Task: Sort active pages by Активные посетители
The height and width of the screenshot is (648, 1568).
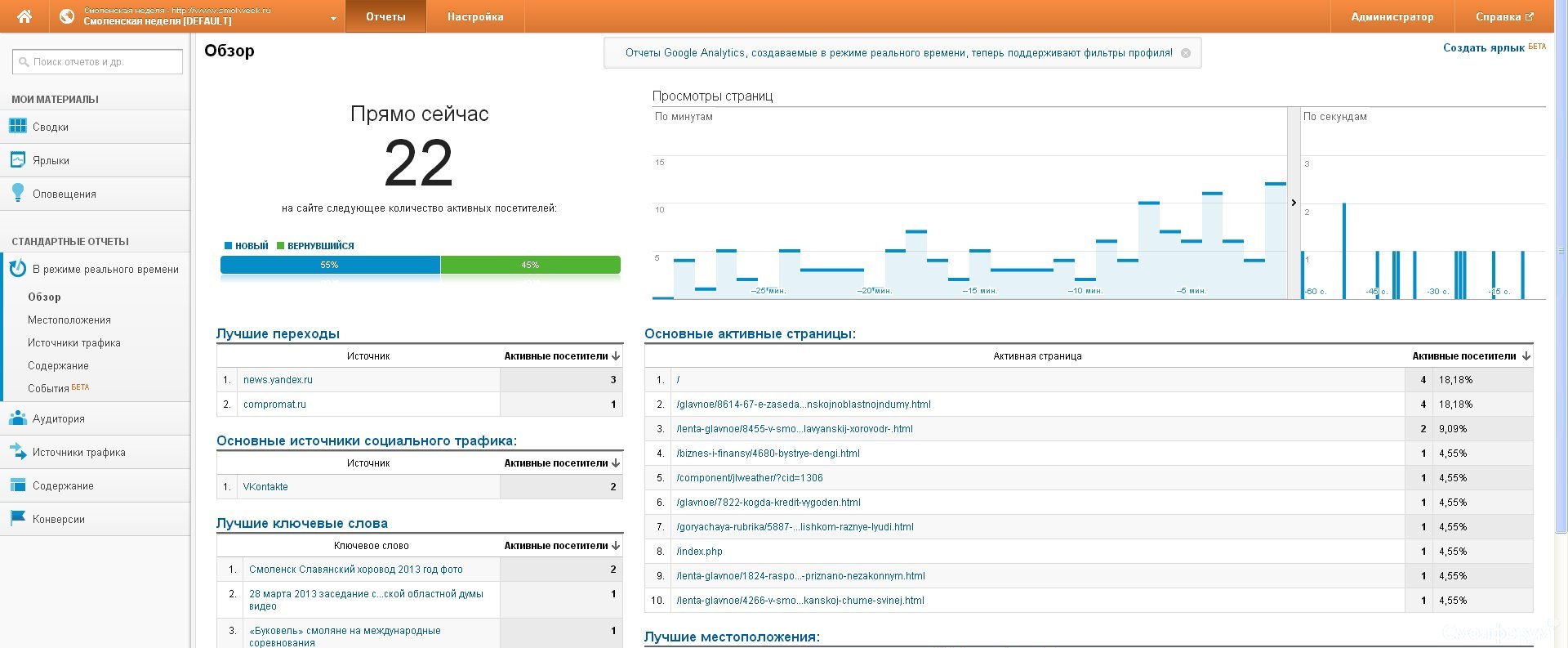Action: click(x=1471, y=356)
